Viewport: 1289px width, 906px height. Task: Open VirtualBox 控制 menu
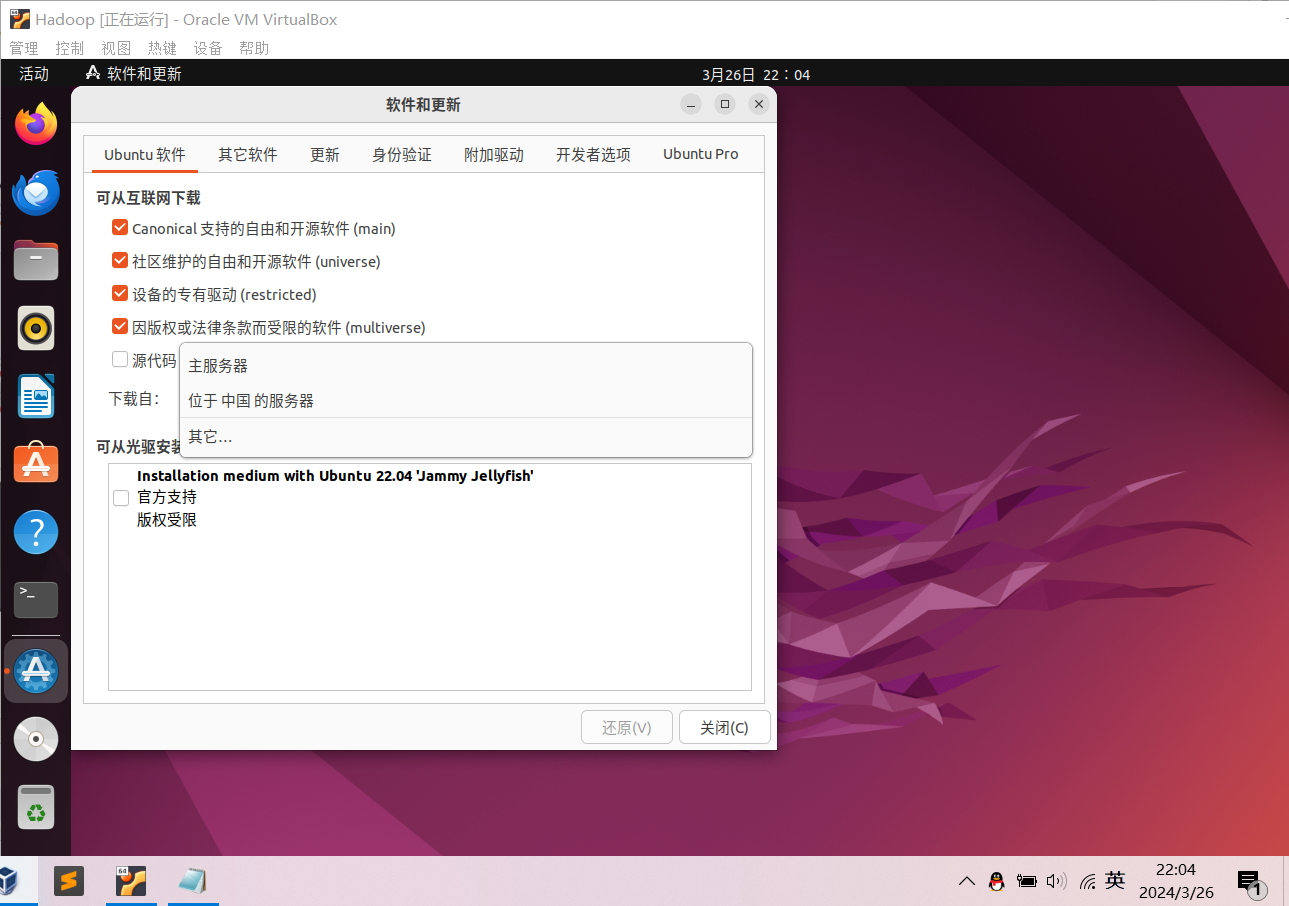coord(70,48)
